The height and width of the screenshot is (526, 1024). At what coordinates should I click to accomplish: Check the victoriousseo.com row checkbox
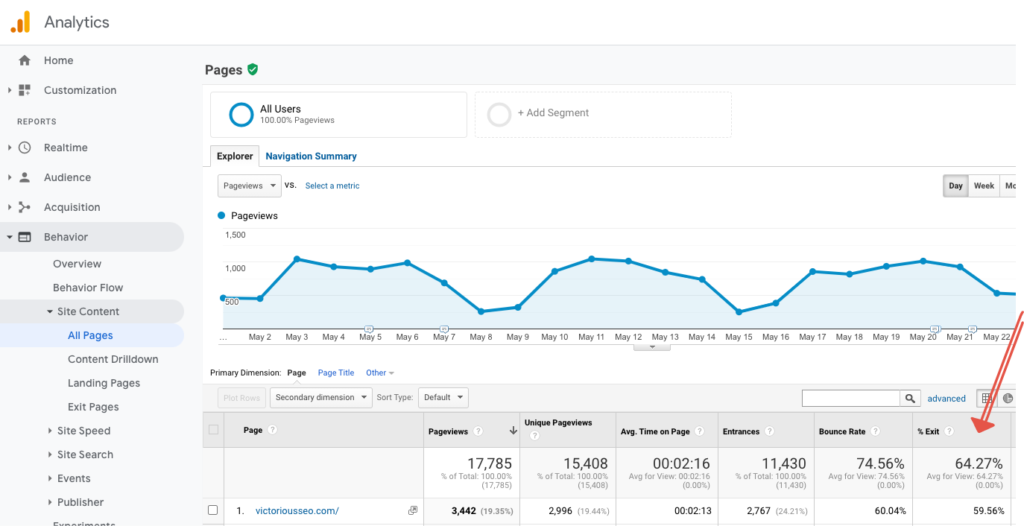212,511
